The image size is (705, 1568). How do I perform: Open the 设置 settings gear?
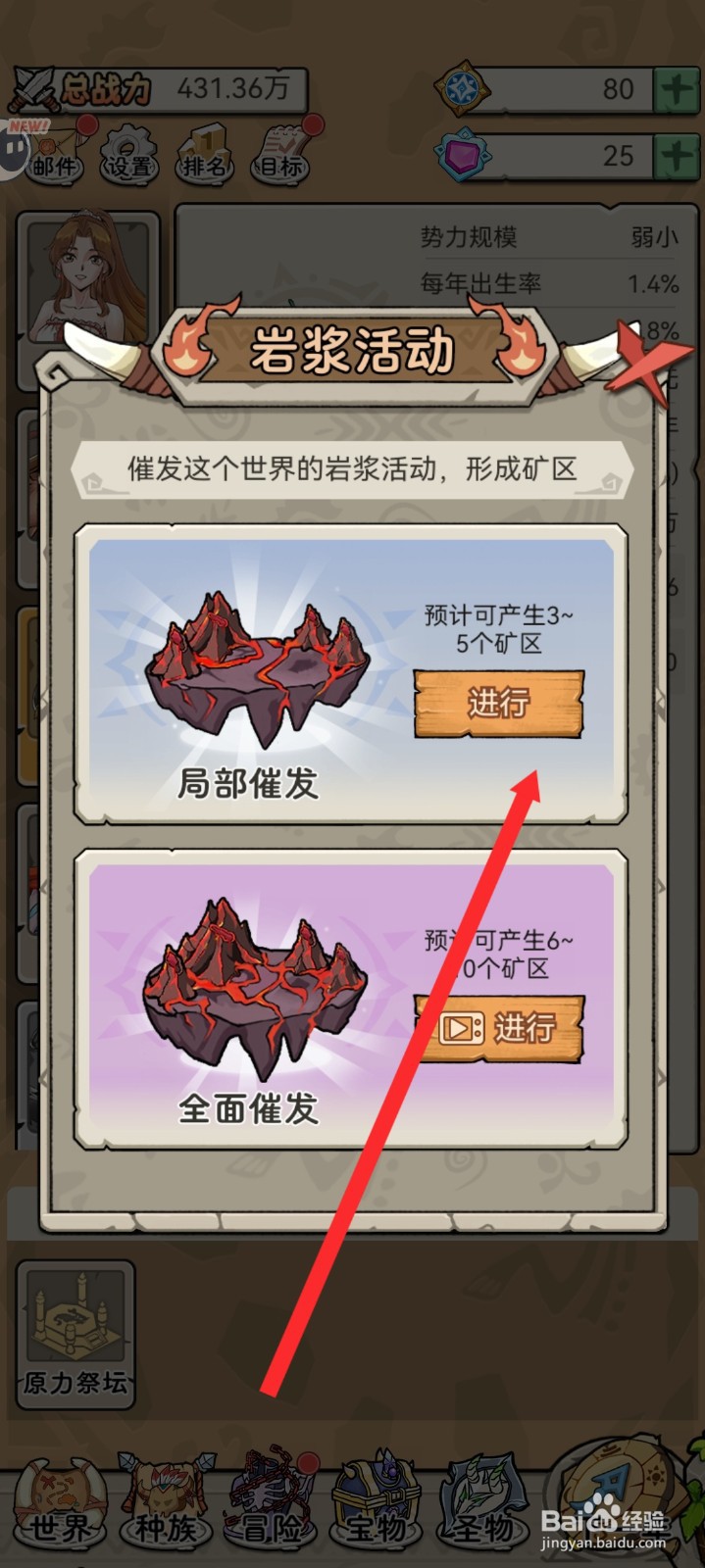click(129, 153)
